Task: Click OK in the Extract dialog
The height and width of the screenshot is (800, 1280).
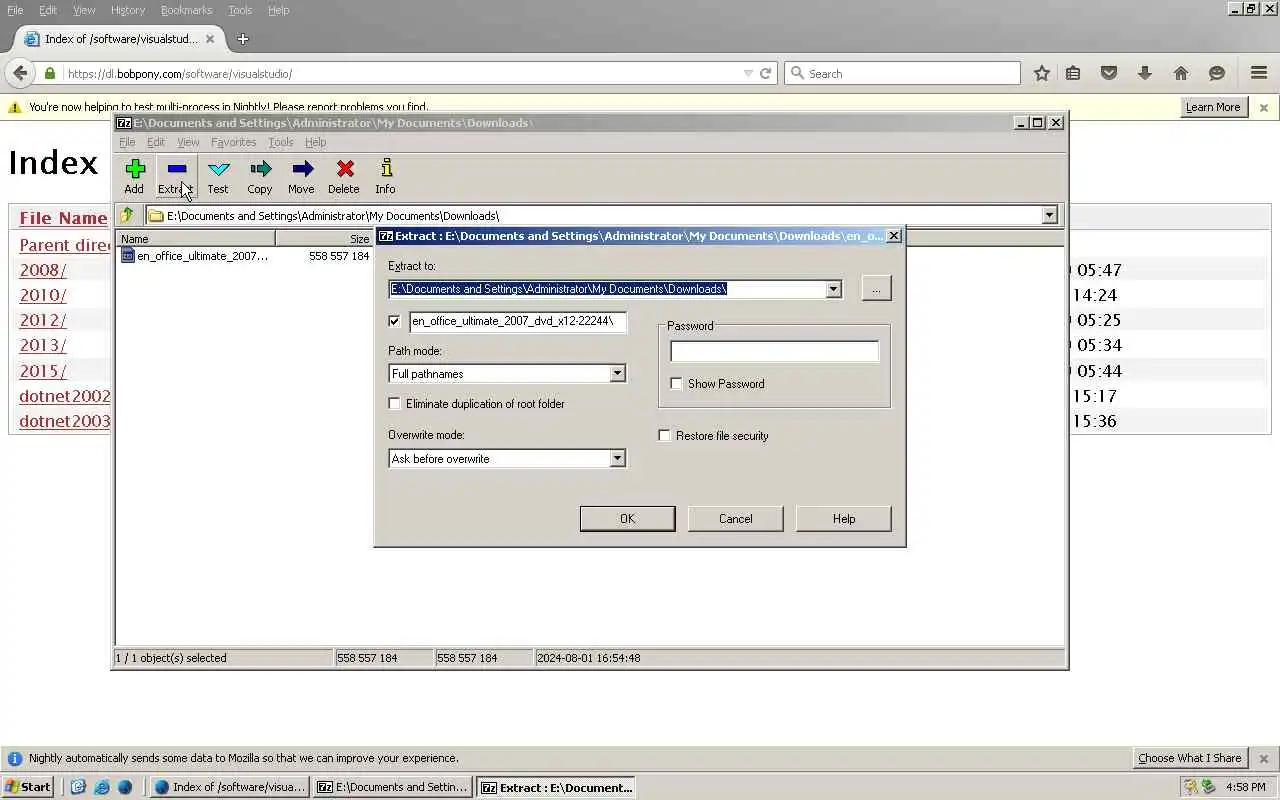Action: point(627,518)
